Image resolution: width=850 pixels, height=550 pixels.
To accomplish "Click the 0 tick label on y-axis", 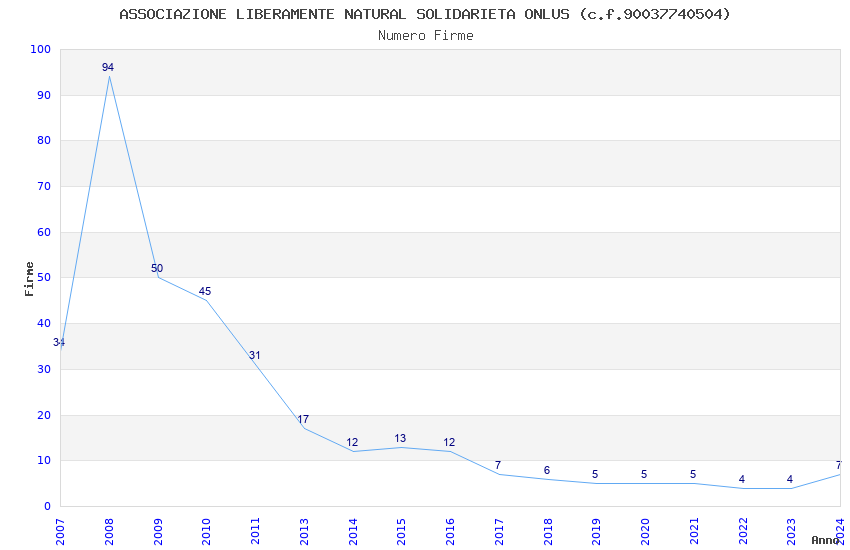I will 47,506.
